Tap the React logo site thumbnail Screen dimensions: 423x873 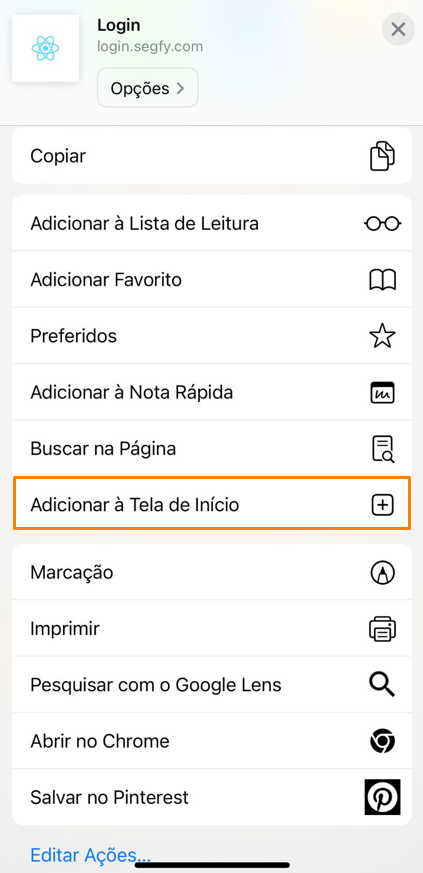[x=45, y=48]
